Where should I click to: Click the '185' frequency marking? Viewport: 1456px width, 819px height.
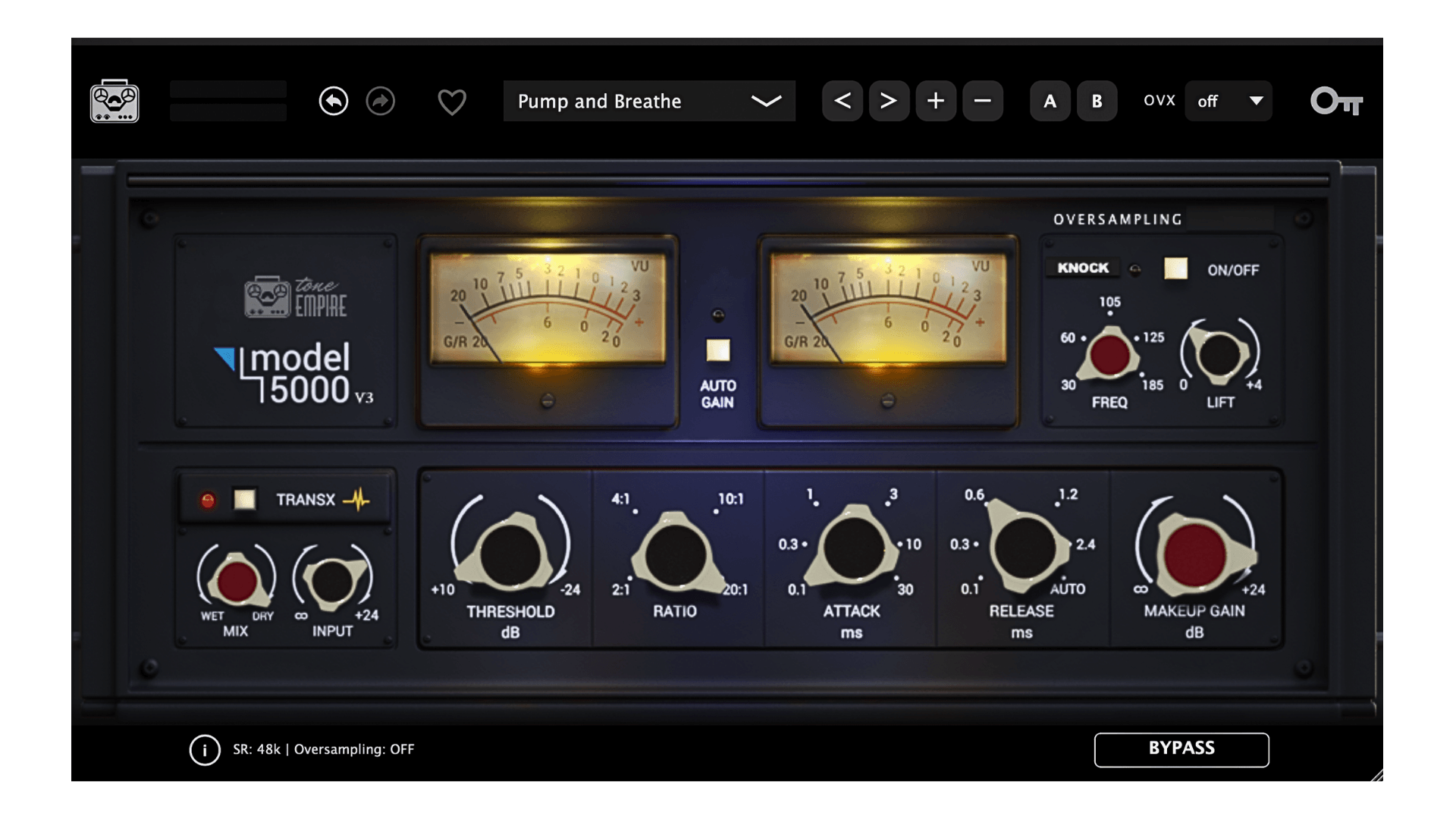pyautogui.click(x=1153, y=384)
